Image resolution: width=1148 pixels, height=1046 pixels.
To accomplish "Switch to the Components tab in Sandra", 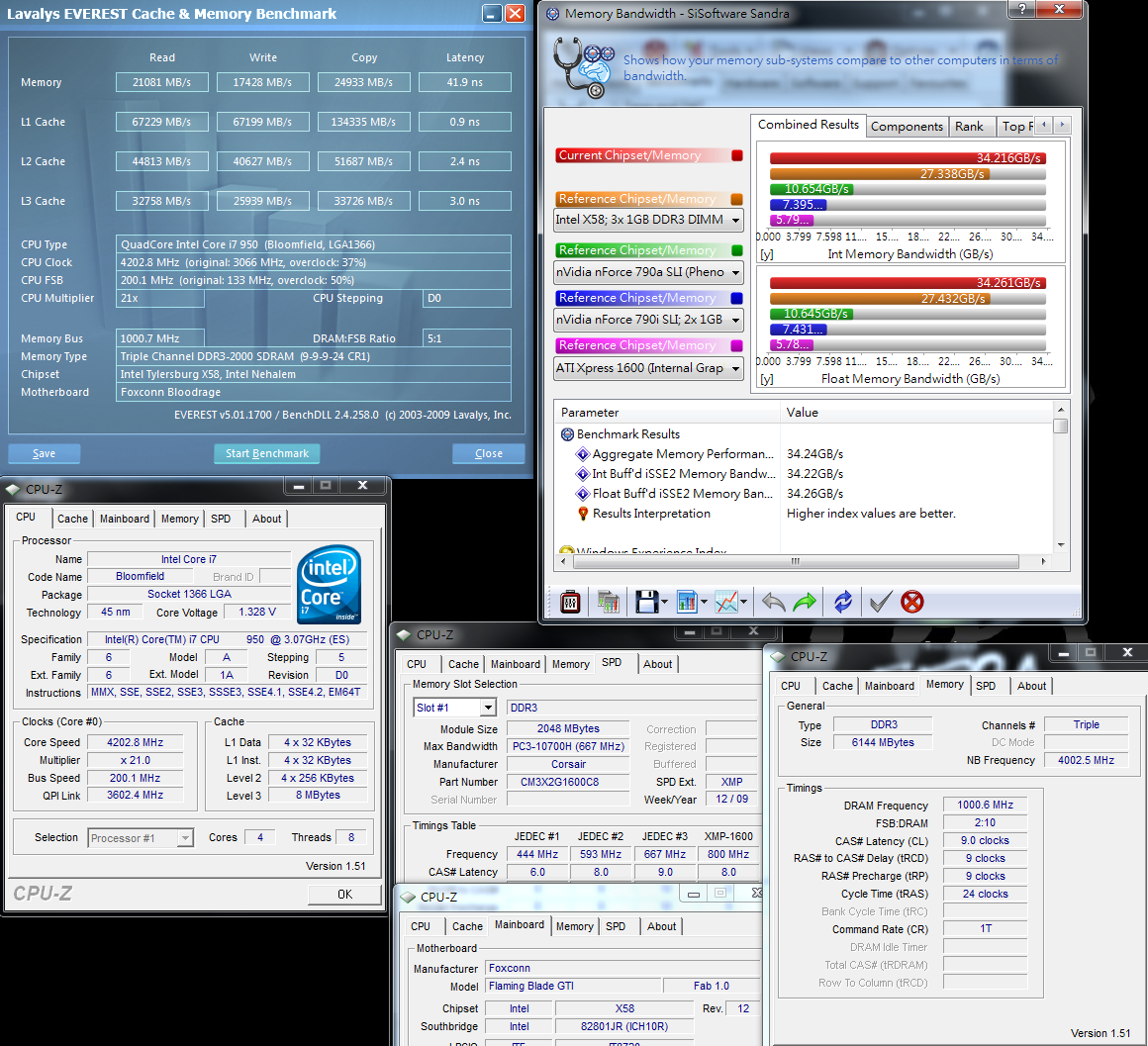I will (x=907, y=127).
